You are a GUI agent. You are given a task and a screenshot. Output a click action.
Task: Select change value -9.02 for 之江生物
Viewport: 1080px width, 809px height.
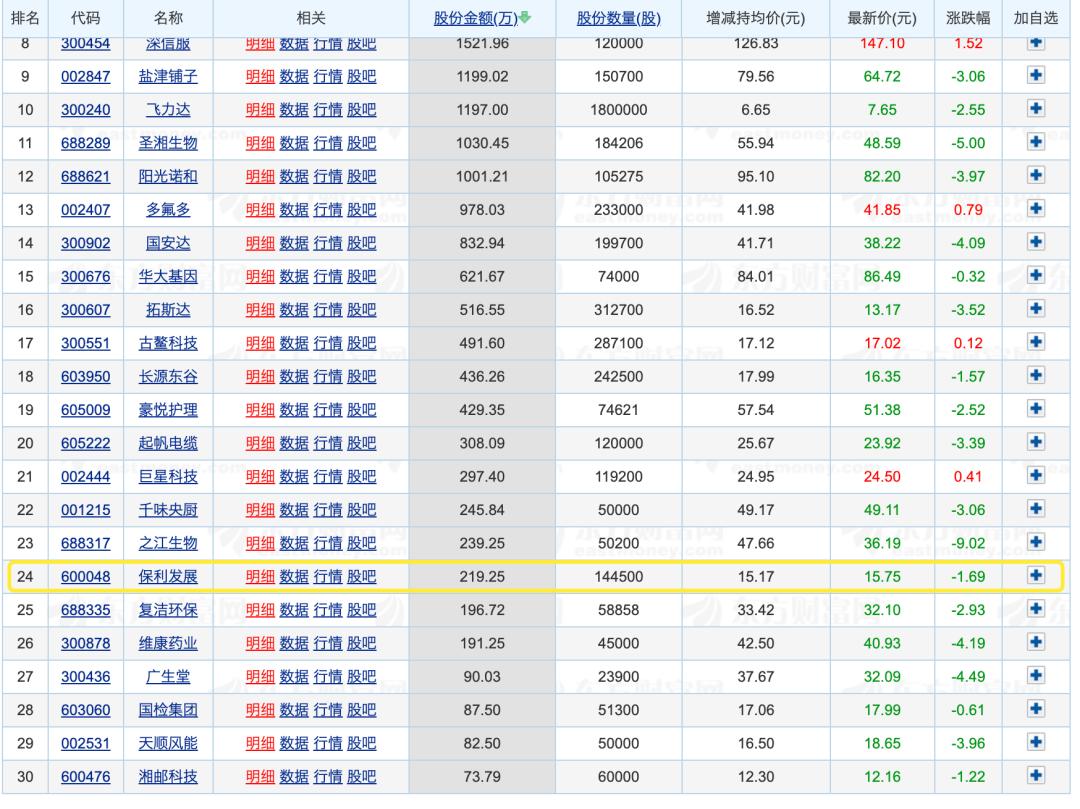click(x=968, y=544)
